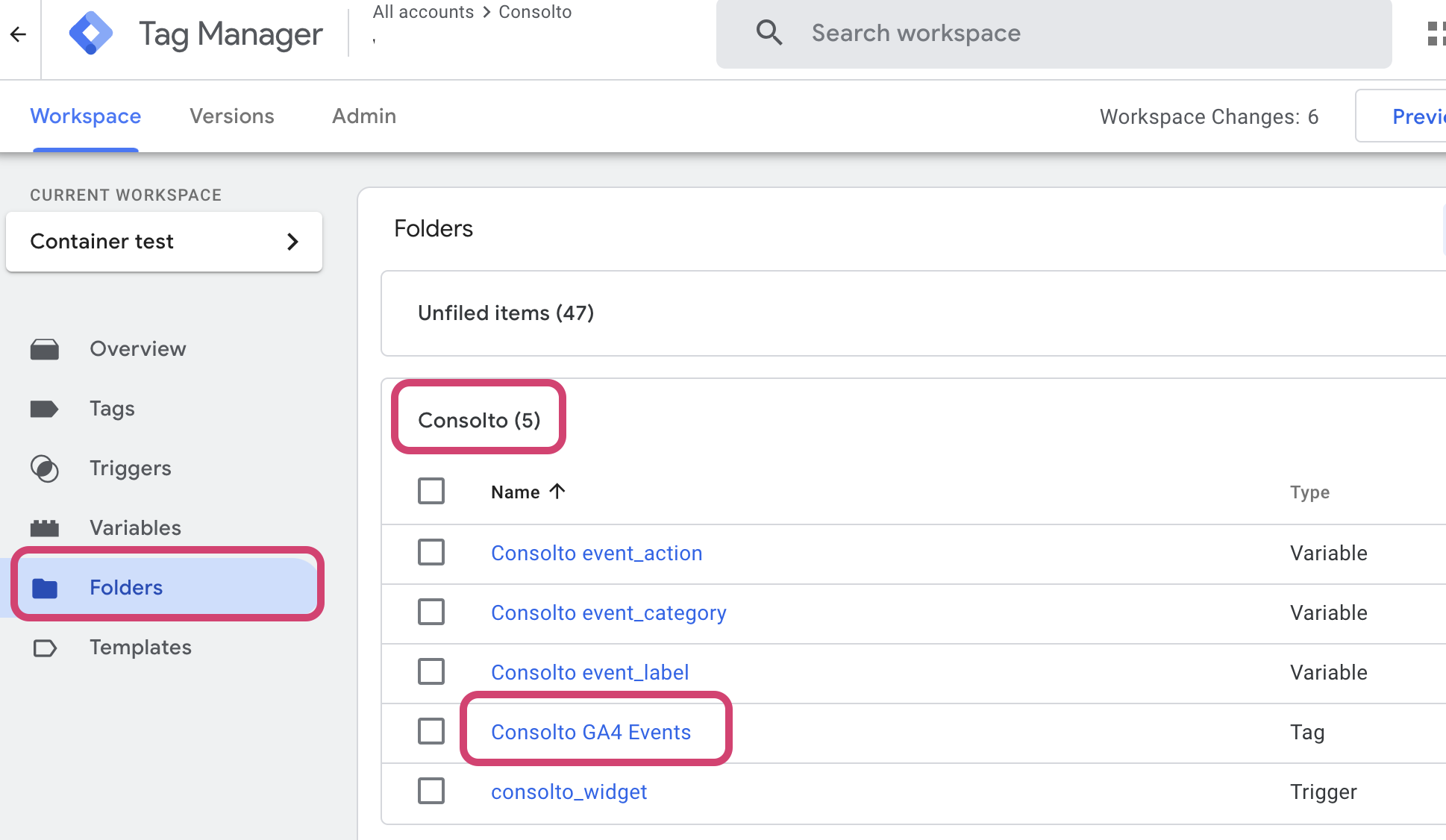Click the Folders panel heading
This screenshot has height=840, width=1446.
(x=434, y=228)
